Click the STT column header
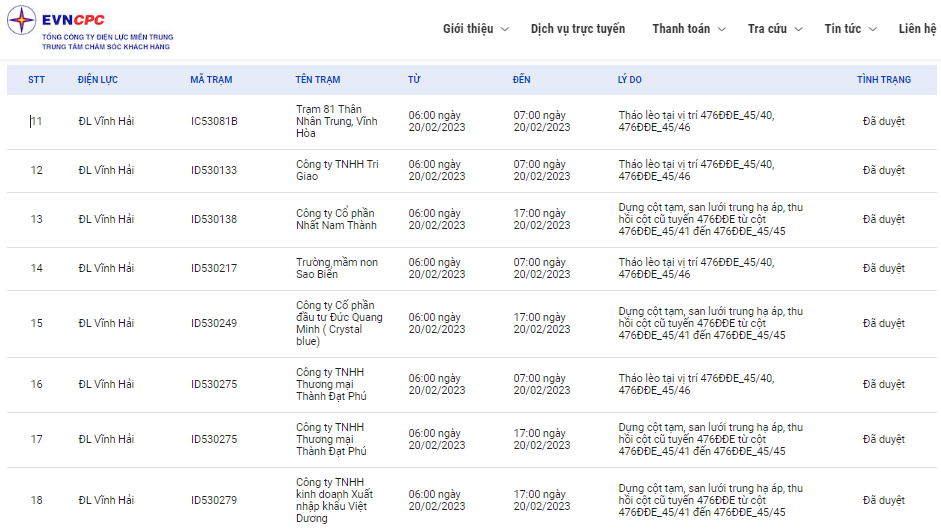The image size is (941, 531). tap(36, 80)
